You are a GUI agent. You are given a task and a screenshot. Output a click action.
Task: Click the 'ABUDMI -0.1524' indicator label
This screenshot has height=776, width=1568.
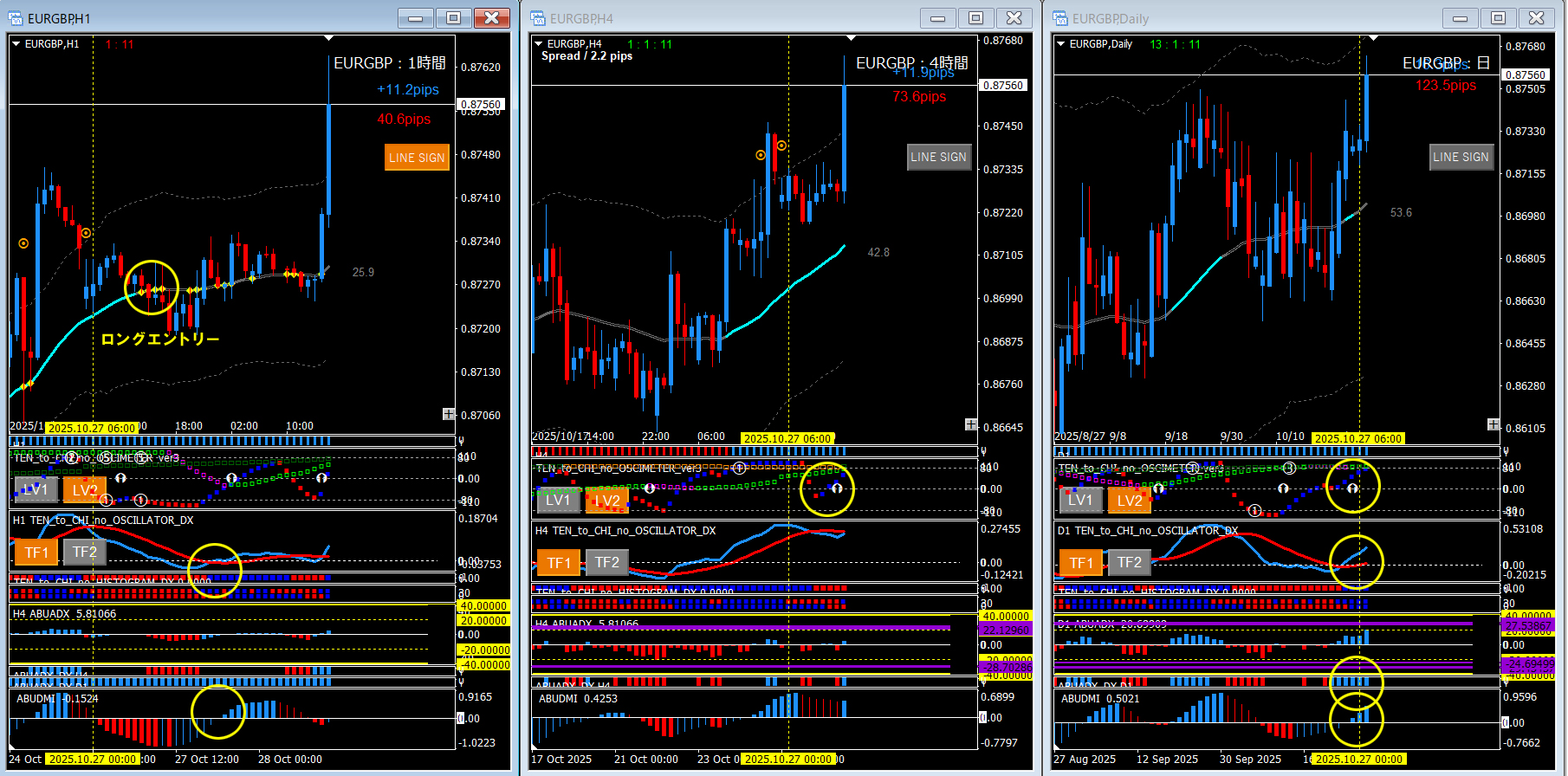57,699
